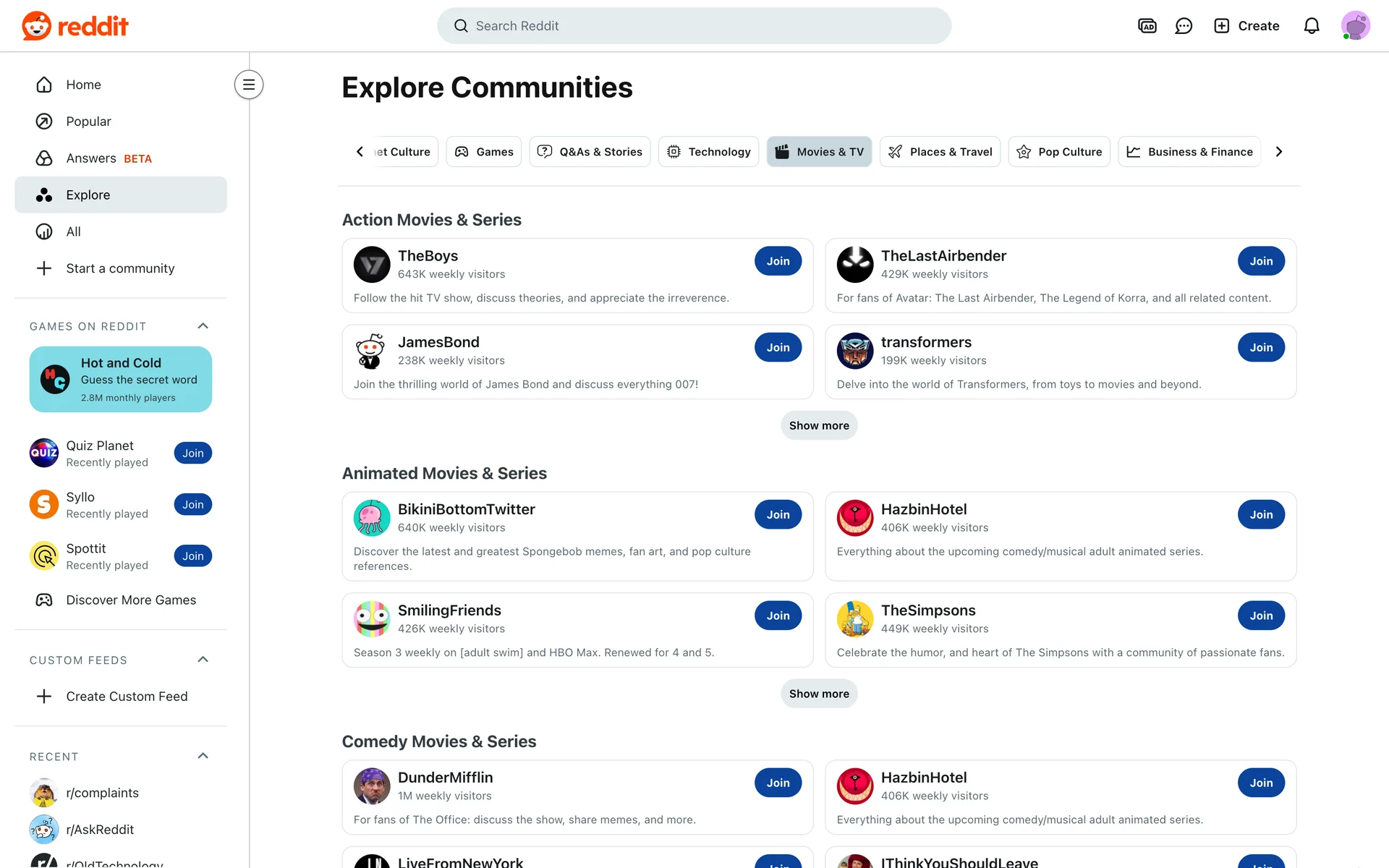1389x868 pixels.
Task: Switch to the Pop Culture tab
Action: tap(1058, 152)
